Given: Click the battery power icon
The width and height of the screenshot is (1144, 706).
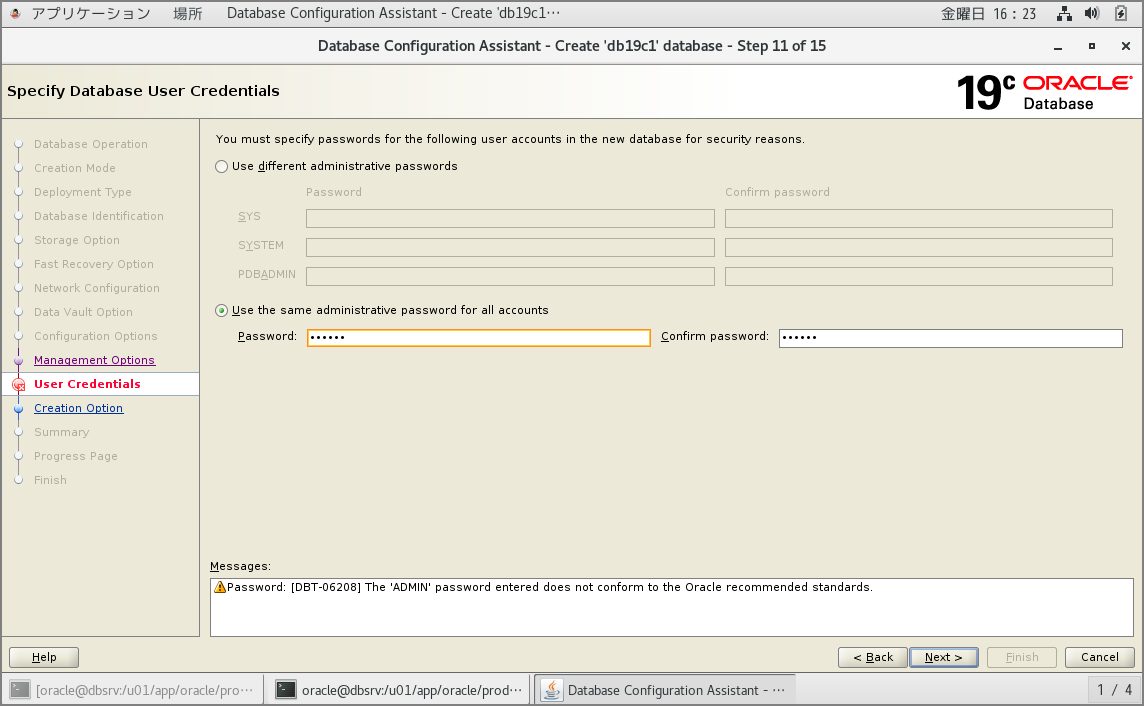Looking at the screenshot, I should click(1121, 14).
